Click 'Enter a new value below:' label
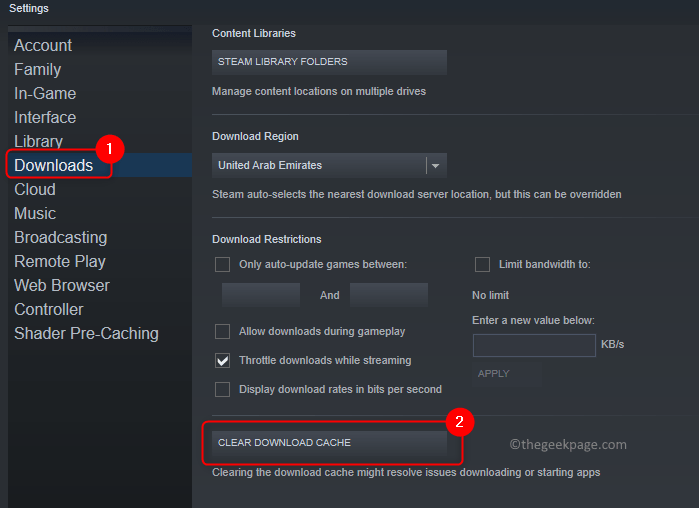 pos(533,320)
